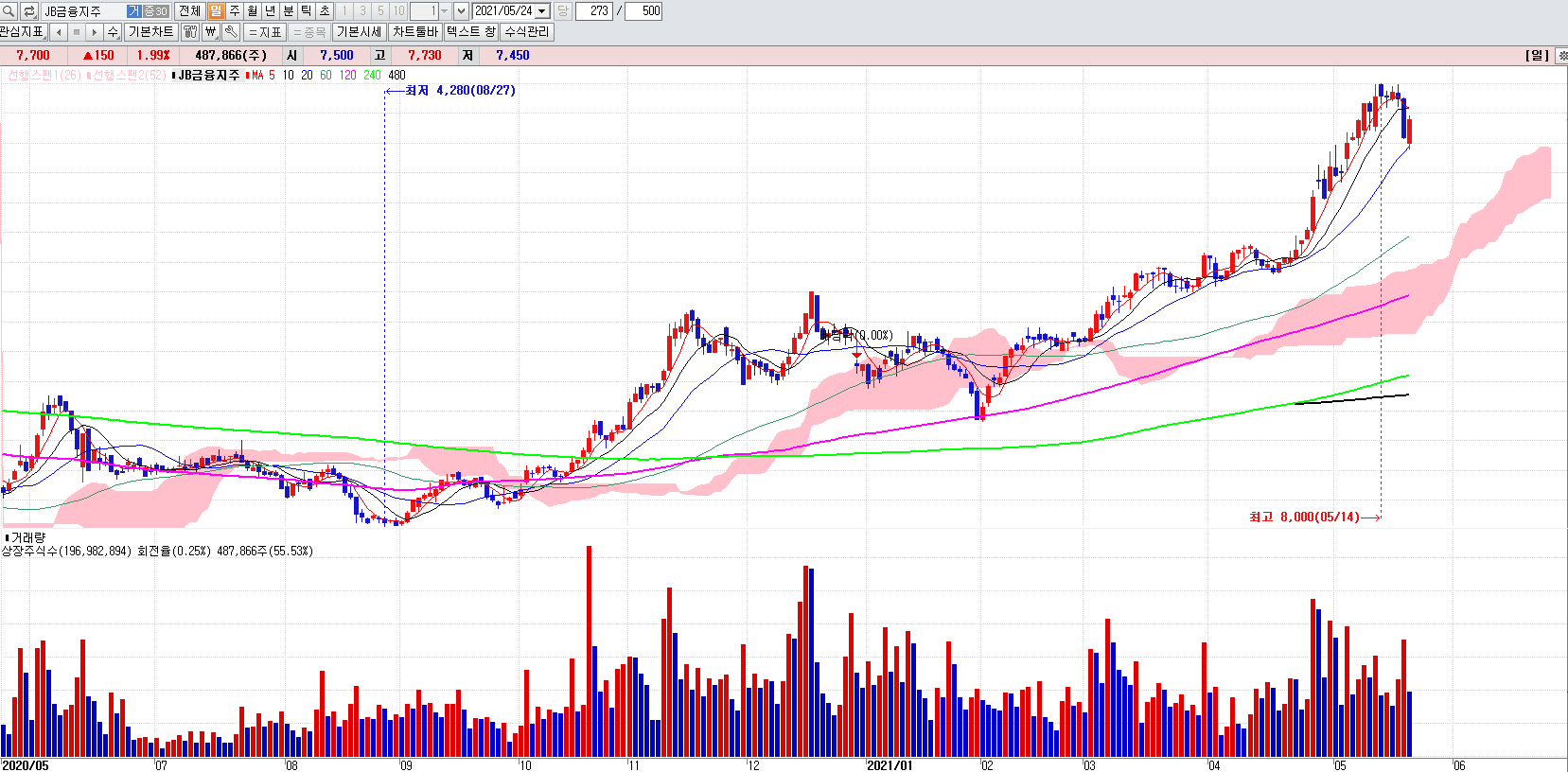Click the trading volume 487,866(주) value
This screenshot has width=1568, height=772.
(x=231, y=56)
